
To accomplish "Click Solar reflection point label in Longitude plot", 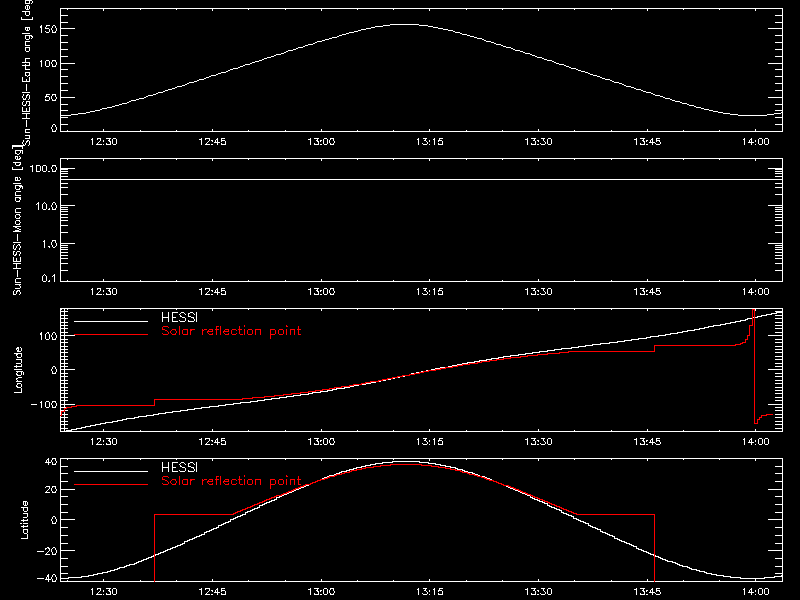I will click(231, 331).
